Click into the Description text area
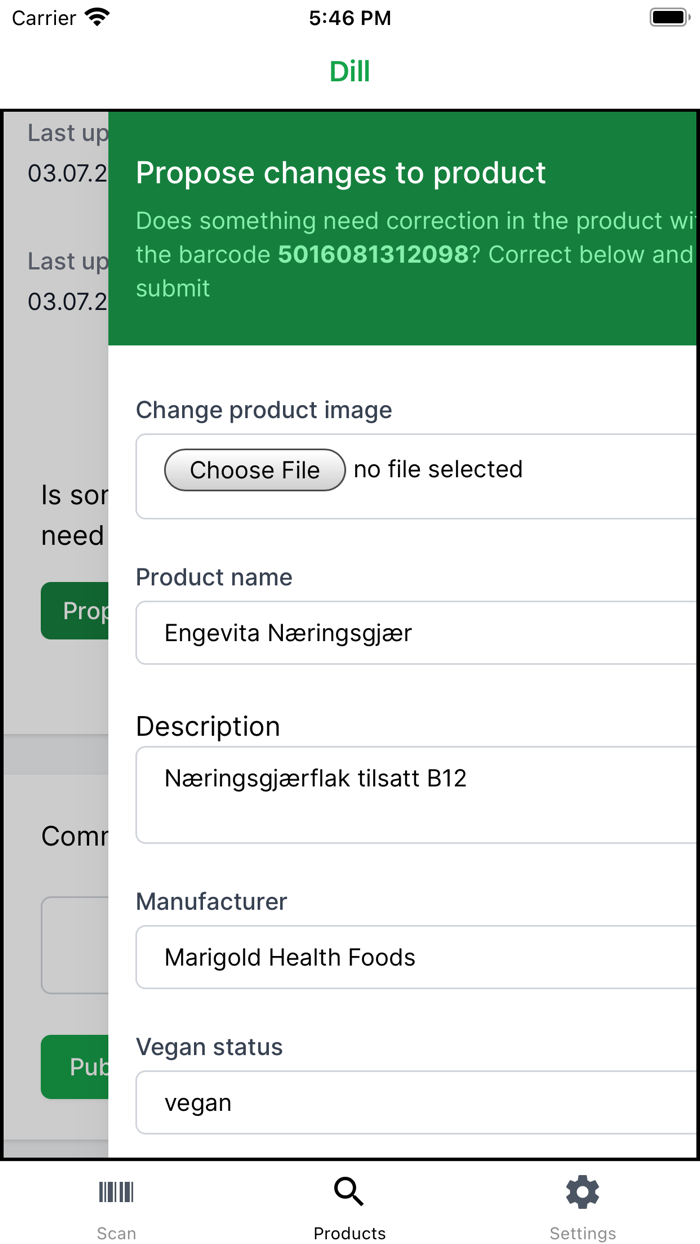 pos(416,795)
